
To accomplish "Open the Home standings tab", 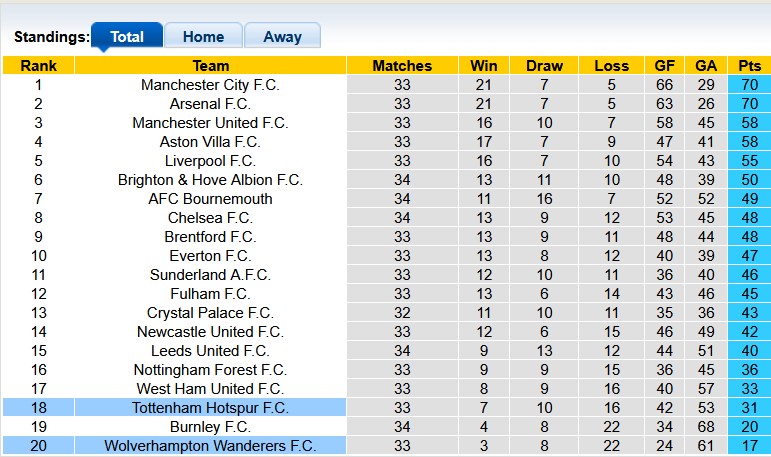I will point(203,37).
